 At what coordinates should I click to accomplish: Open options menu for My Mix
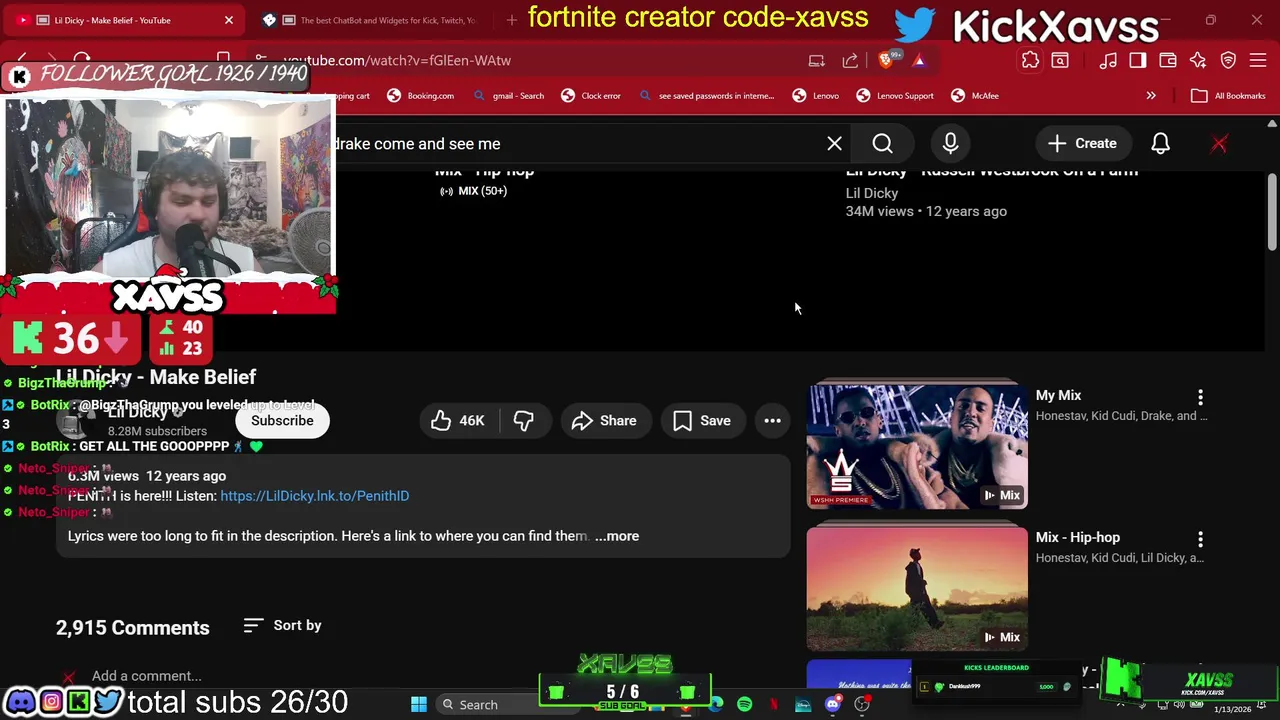[x=1200, y=397]
